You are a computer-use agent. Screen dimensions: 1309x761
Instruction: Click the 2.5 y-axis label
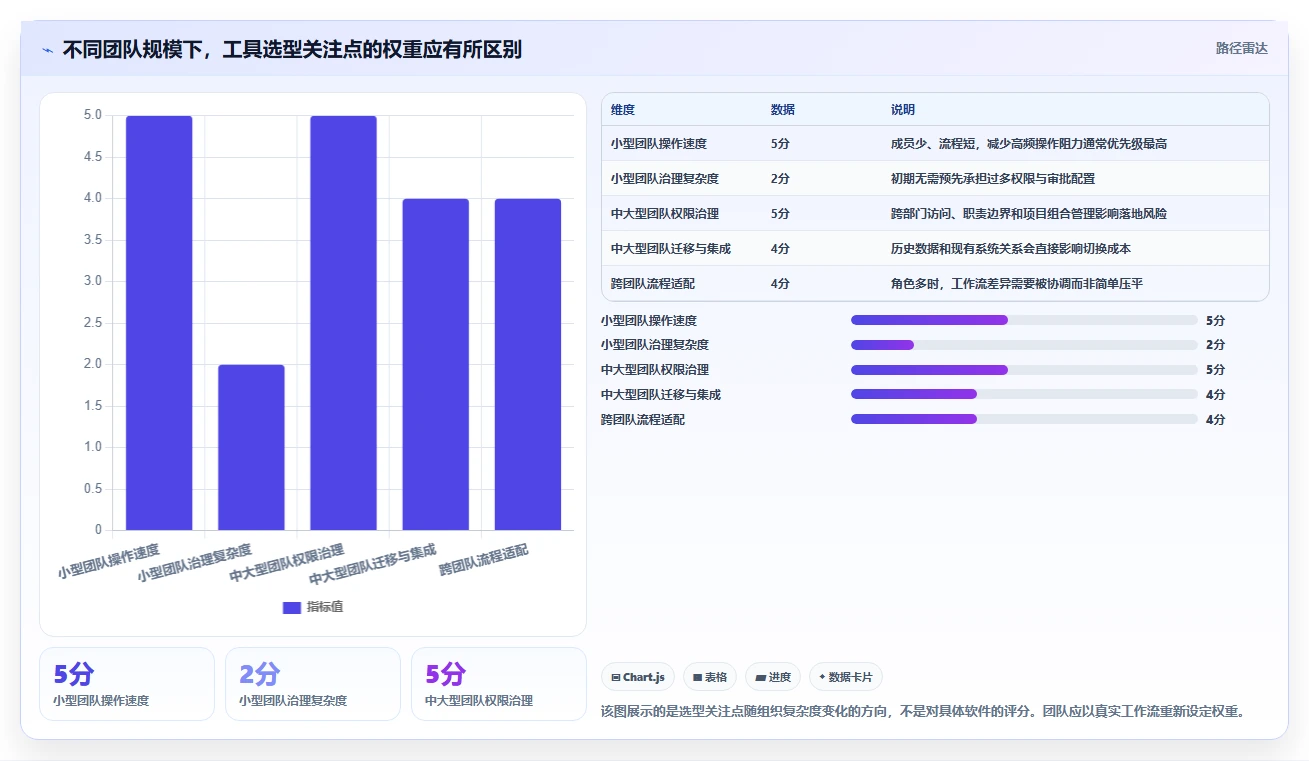click(x=93, y=323)
